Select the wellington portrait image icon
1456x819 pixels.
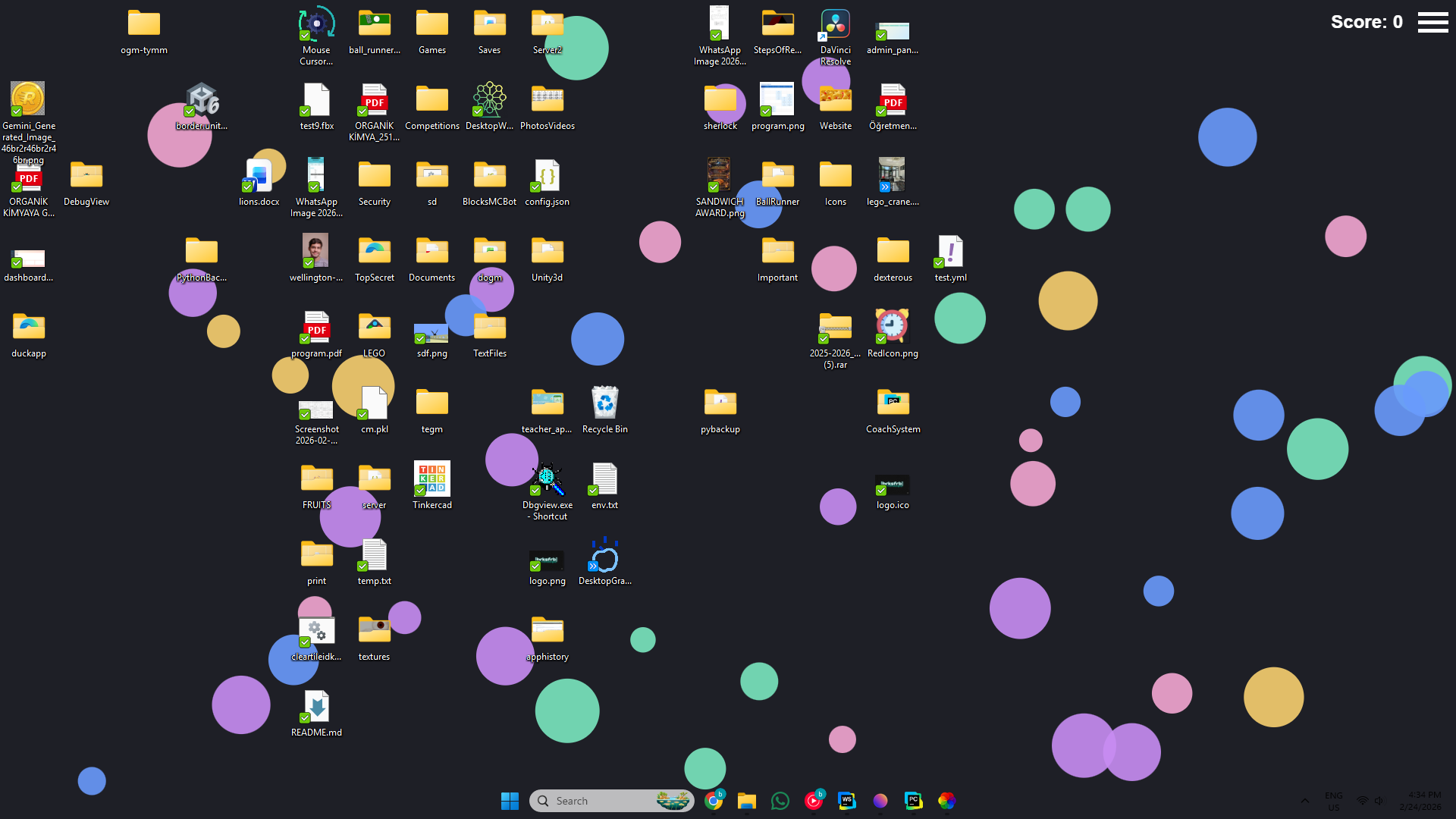(x=315, y=251)
